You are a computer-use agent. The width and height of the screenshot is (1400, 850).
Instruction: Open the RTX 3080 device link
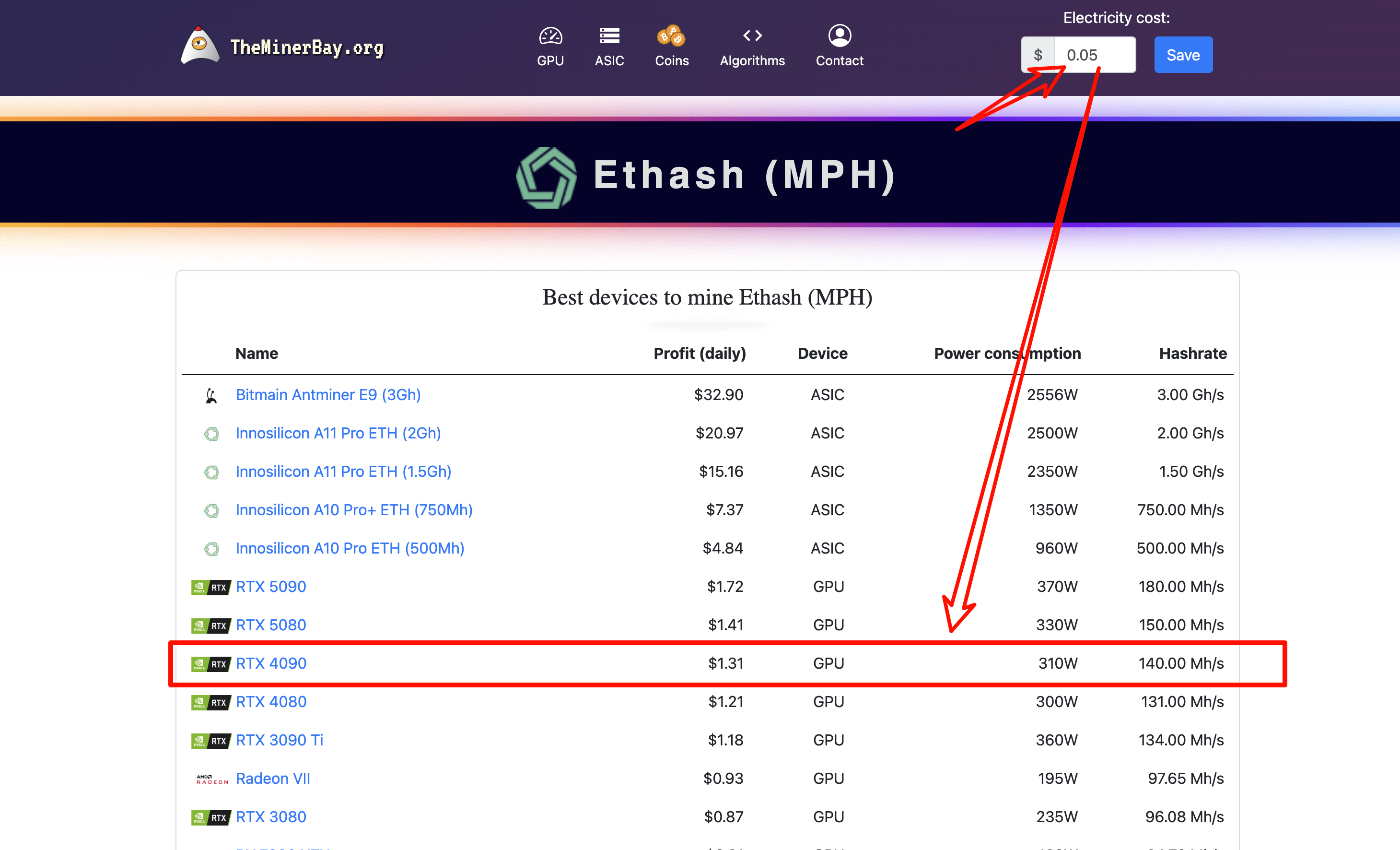point(270,816)
